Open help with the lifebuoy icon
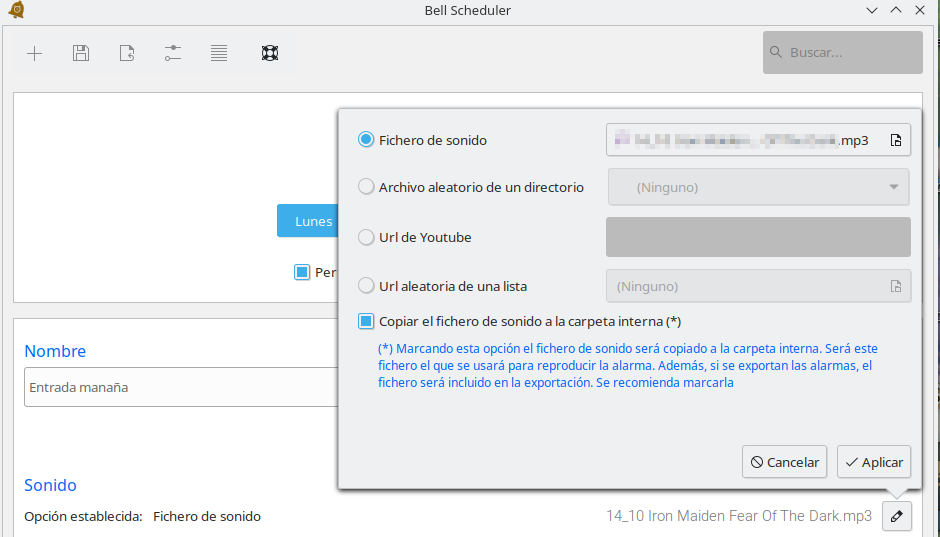 [x=269, y=54]
